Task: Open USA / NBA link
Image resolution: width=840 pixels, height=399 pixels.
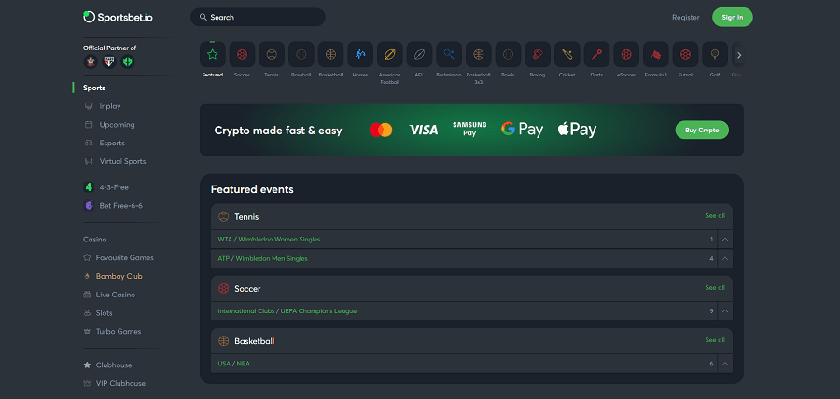Action: coord(234,364)
